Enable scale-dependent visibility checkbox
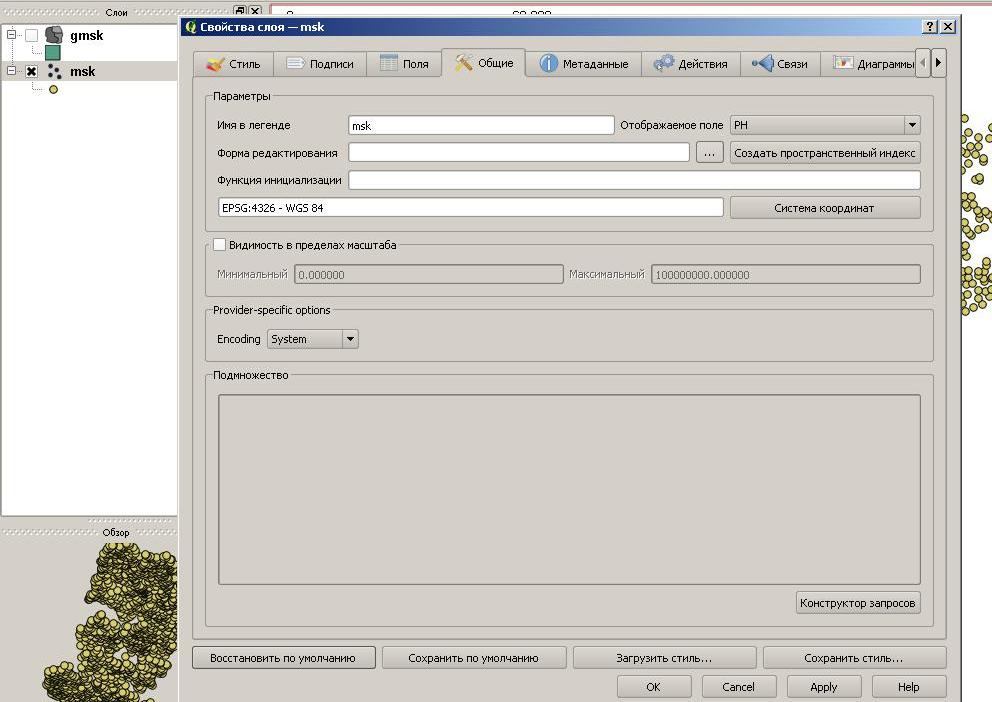 (220, 245)
